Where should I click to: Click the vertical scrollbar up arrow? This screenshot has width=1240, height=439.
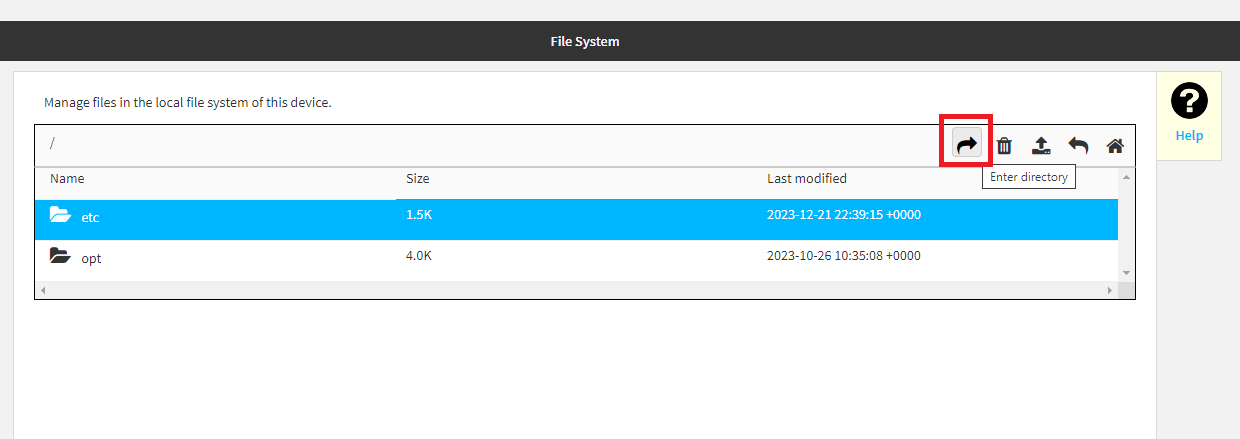pyautogui.click(x=1126, y=177)
